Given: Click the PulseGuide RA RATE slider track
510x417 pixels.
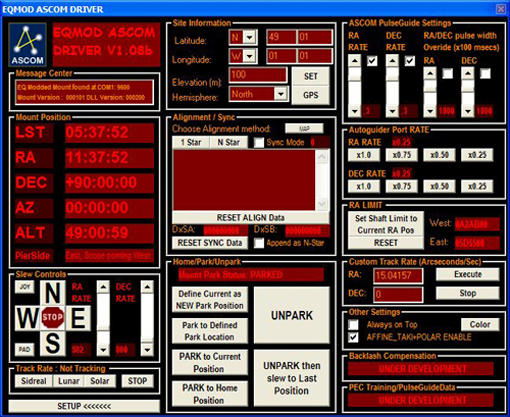Looking at the screenshot, I should coord(355,86).
